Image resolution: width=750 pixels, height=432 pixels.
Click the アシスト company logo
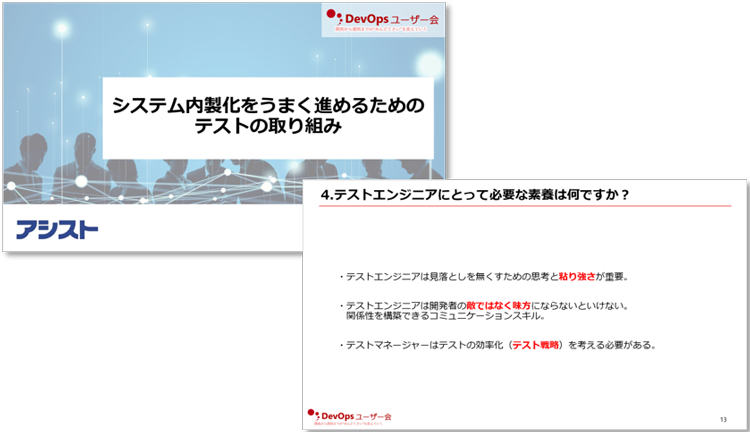pyautogui.click(x=57, y=231)
